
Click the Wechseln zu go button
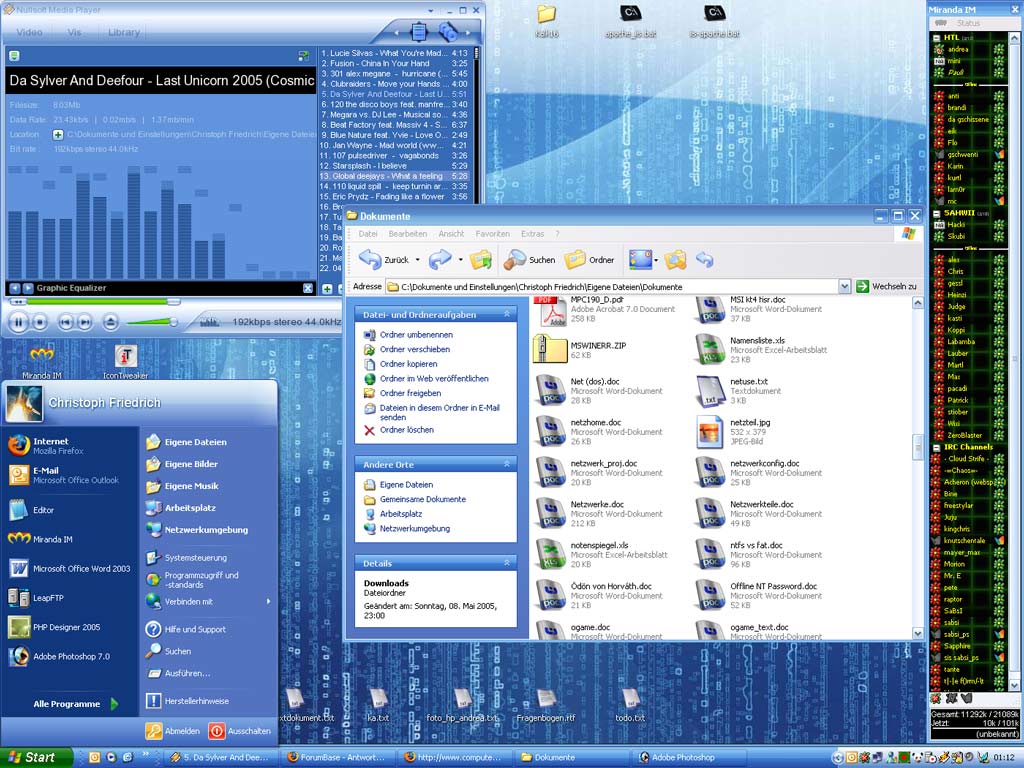point(886,286)
